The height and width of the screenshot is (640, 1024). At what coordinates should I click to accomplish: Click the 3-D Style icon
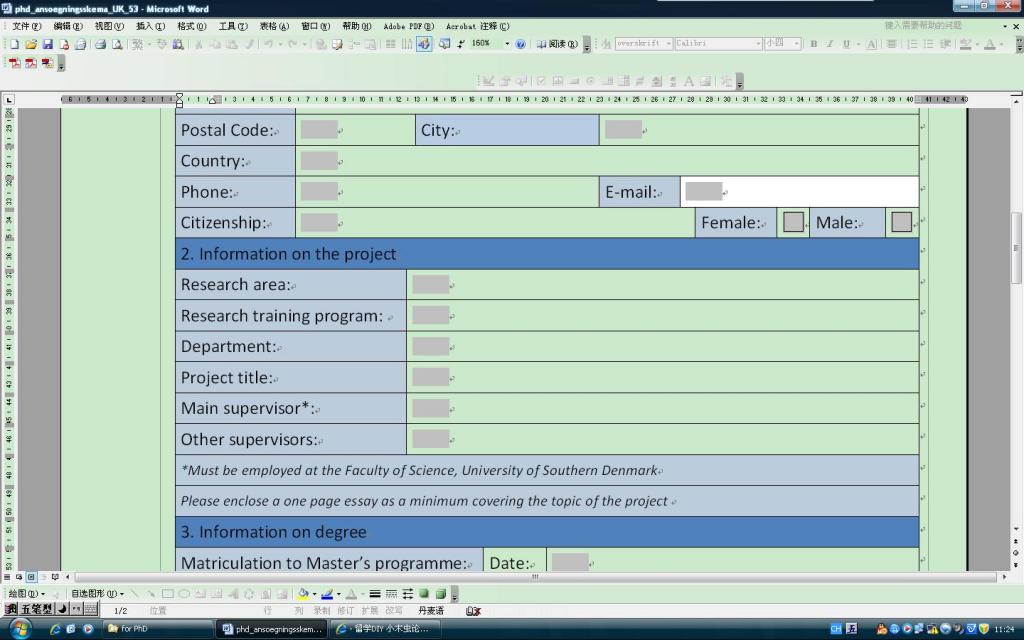441,594
